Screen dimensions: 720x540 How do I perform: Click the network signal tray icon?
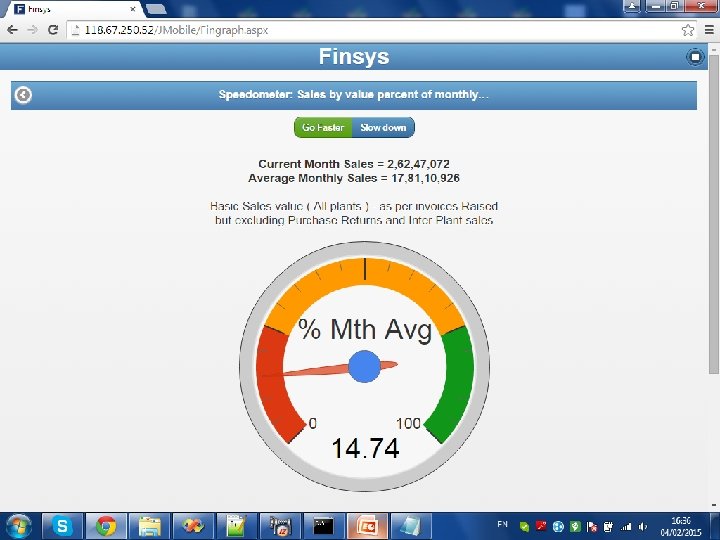pyautogui.click(x=626, y=527)
